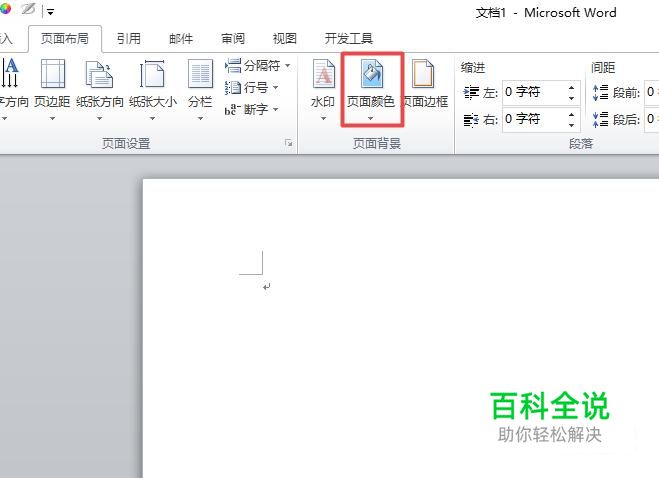Image resolution: width=659 pixels, height=478 pixels.
Task: Switch to the 开发工具 tab
Action: tap(348, 39)
